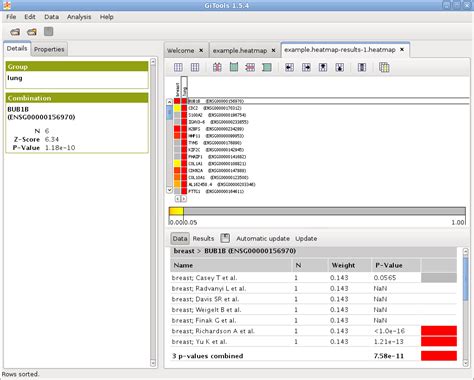Click the heatmap vertical scroll down arrow
Viewport: 474px width, 380px height.
click(169, 190)
